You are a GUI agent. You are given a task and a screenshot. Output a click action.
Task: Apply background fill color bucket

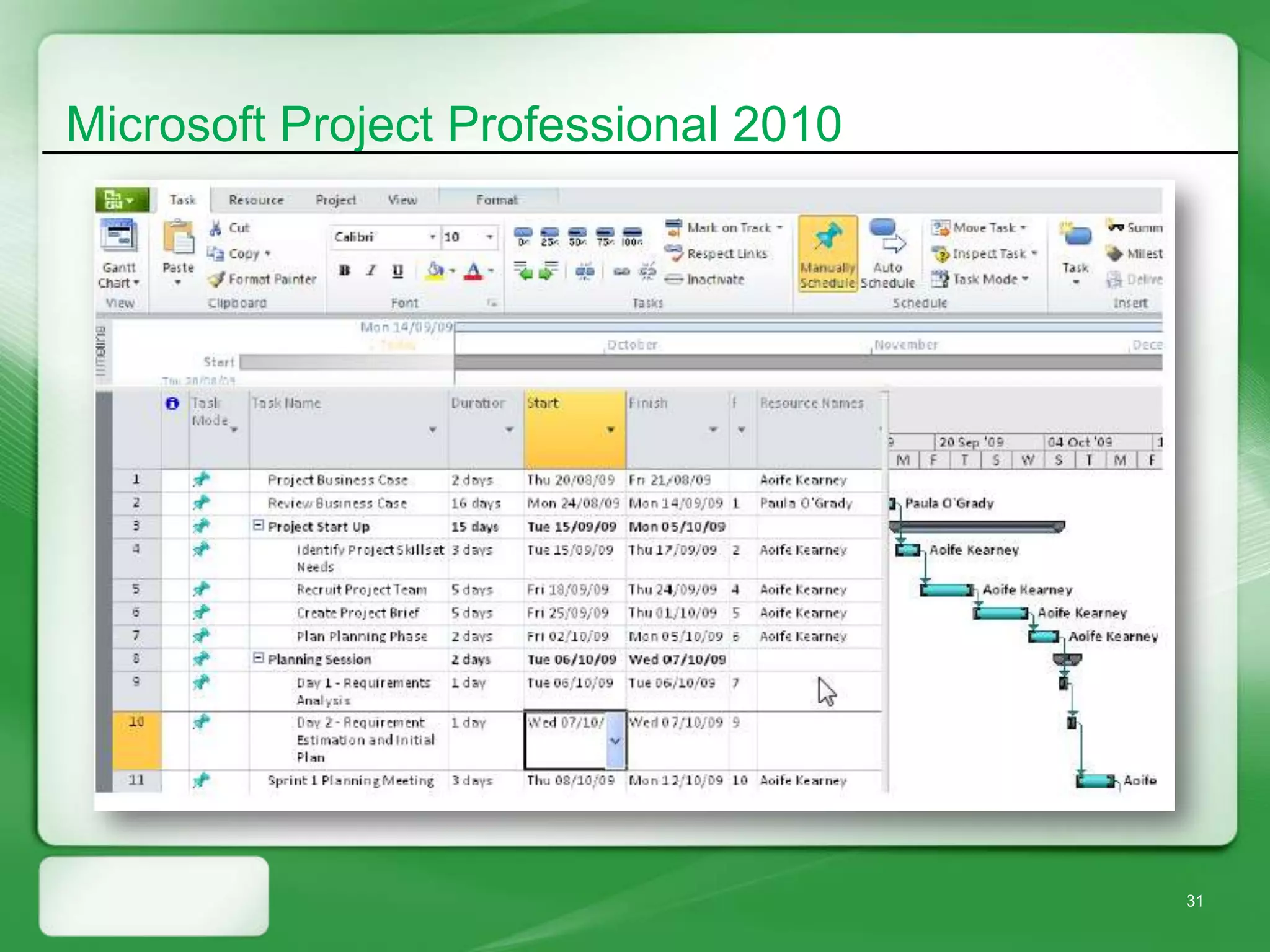(x=435, y=271)
